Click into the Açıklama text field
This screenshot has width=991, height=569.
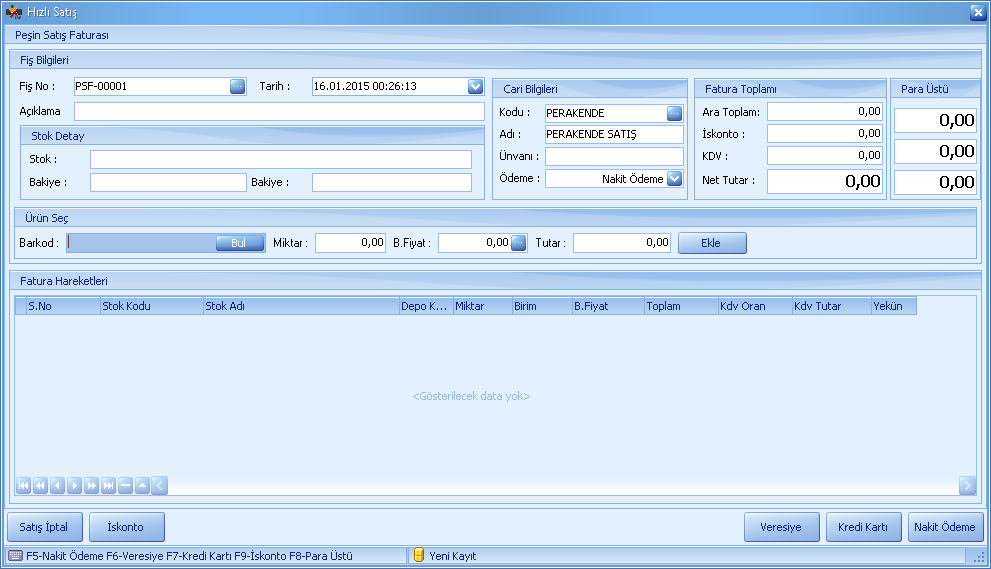[x=279, y=111]
